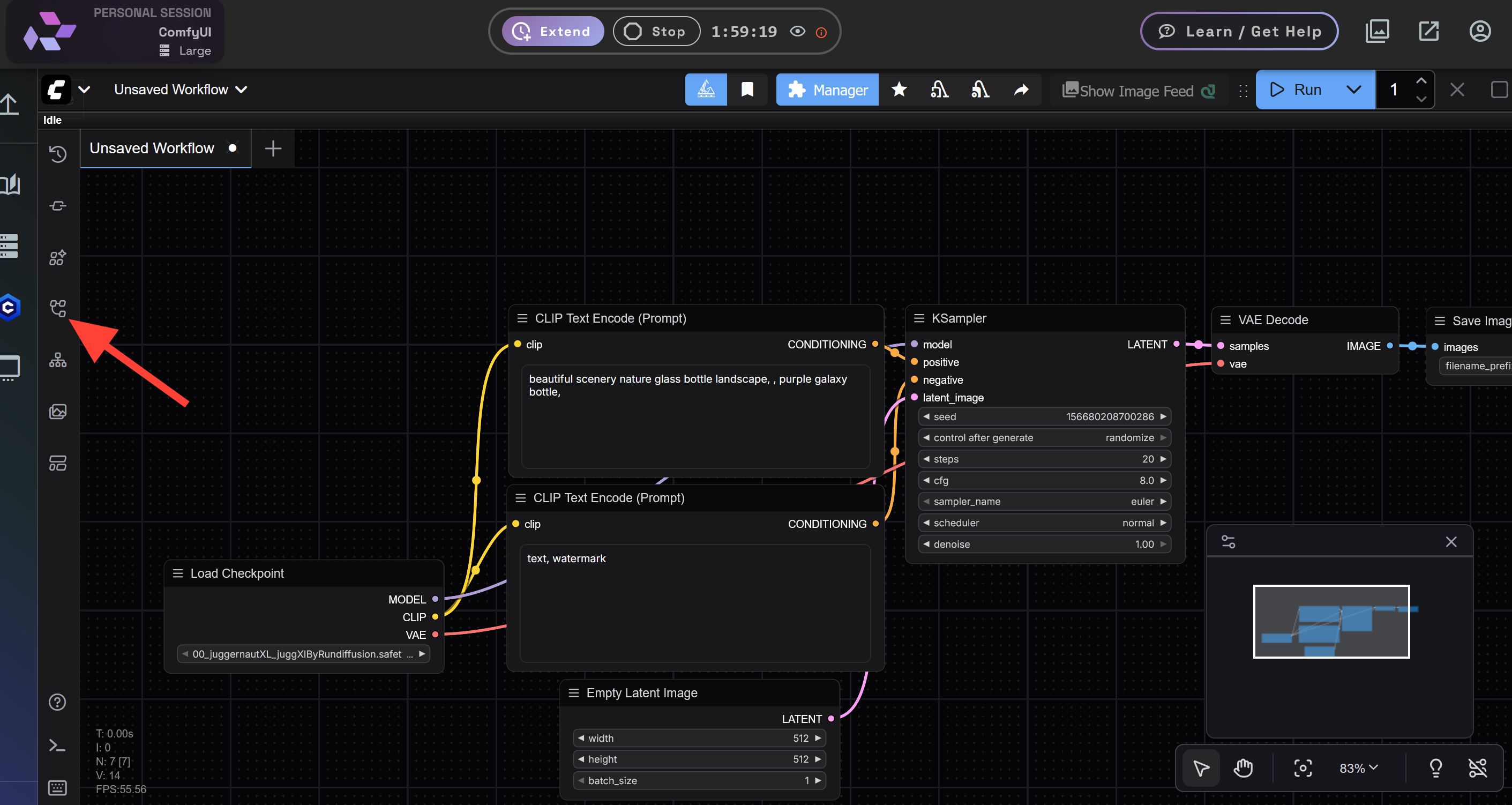Viewport: 1512px width, 805px height.
Task: Click the share workflow arrow icon
Action: tap(1021, 90)
